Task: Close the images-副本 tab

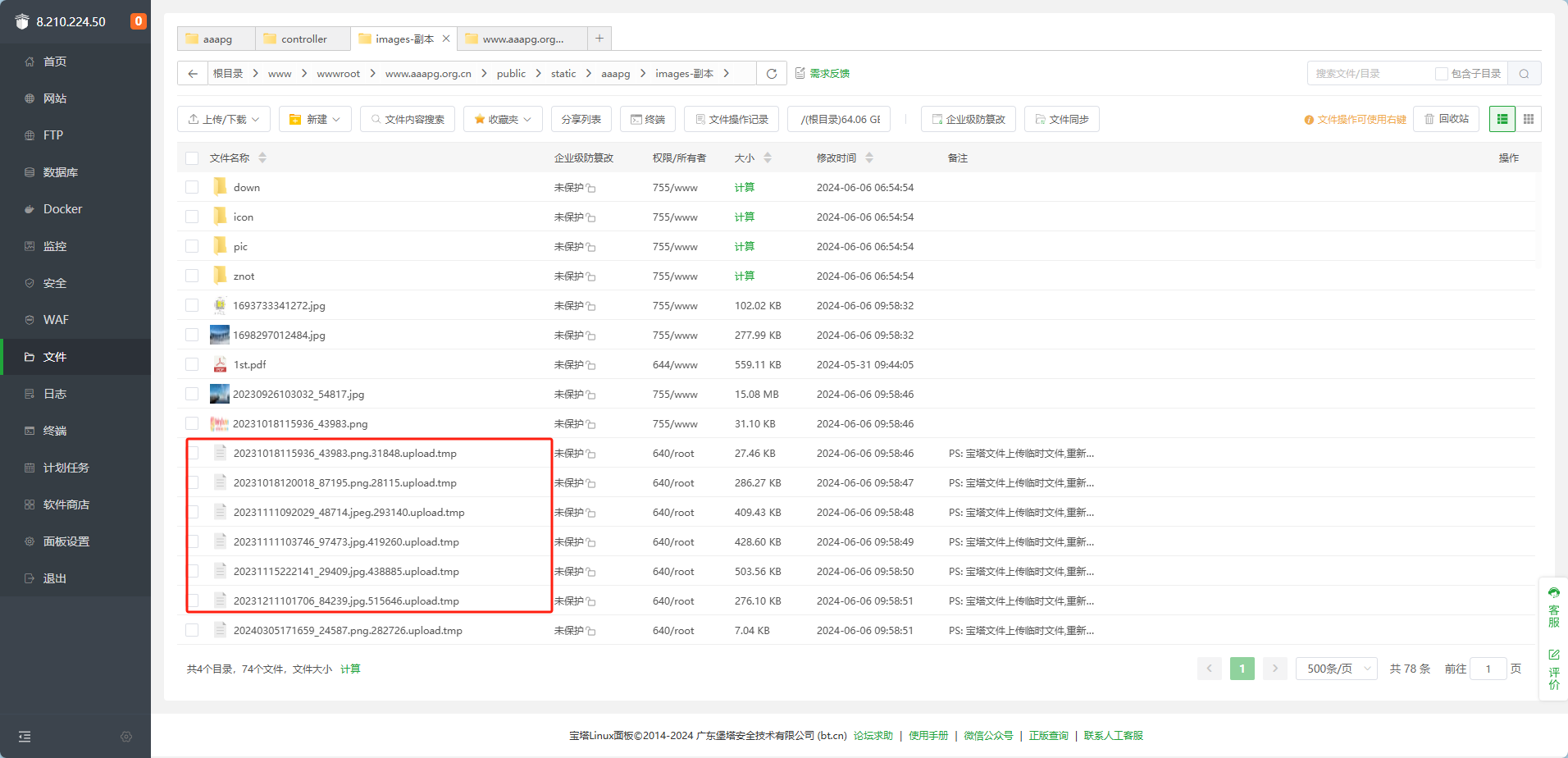Action: [446, 39]
